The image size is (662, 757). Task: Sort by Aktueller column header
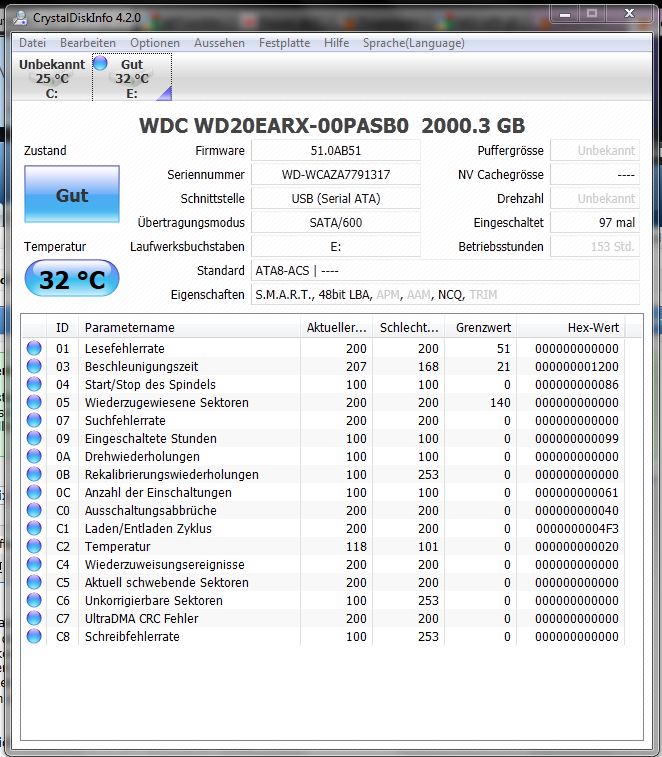pyautogui.click(x=336, y=327)
